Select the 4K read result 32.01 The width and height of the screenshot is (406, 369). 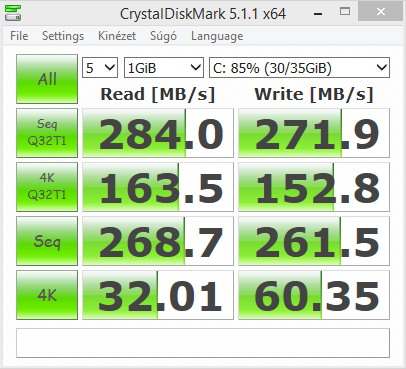158,295
